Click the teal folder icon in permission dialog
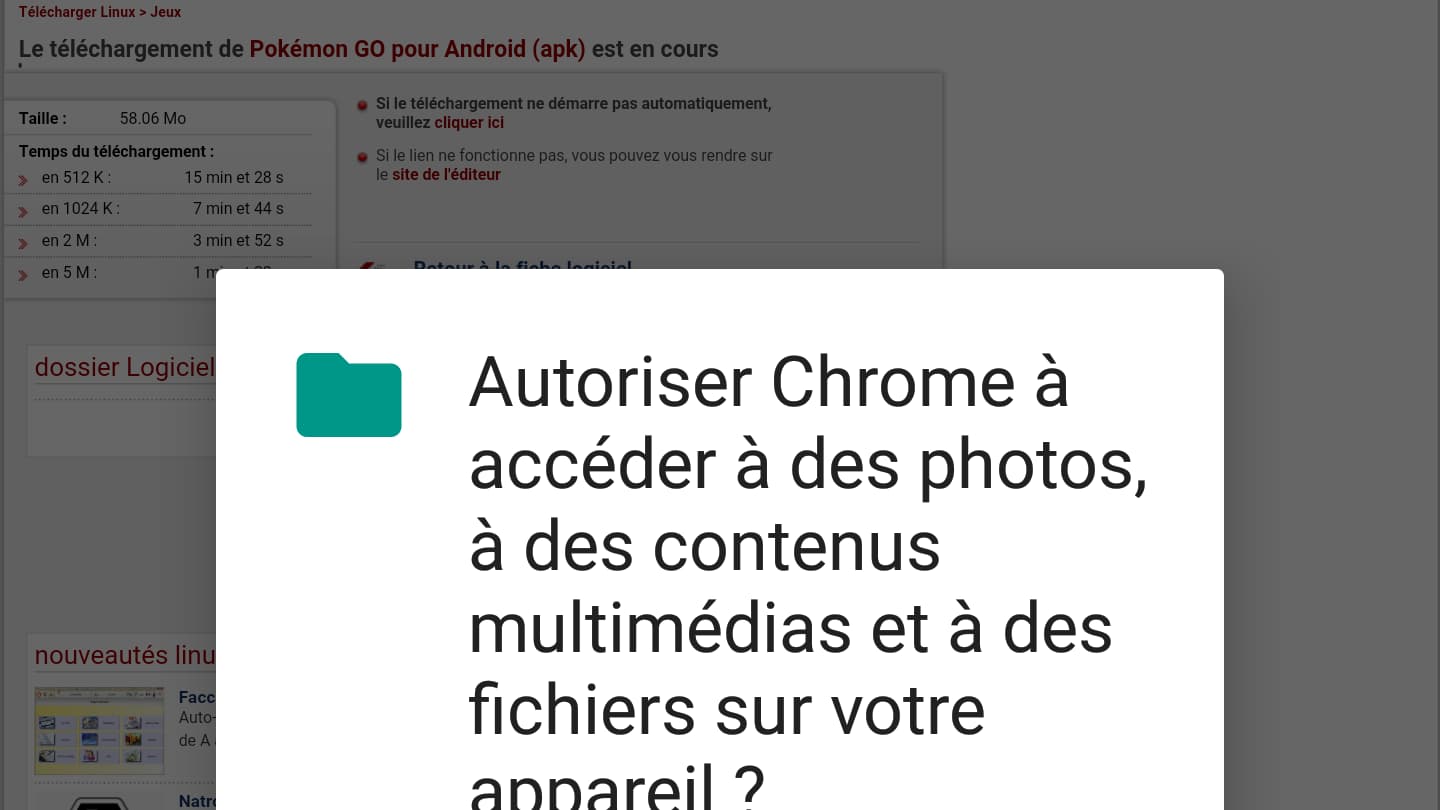This screenshot has height=810, width=1440. [x=349, y=395]
